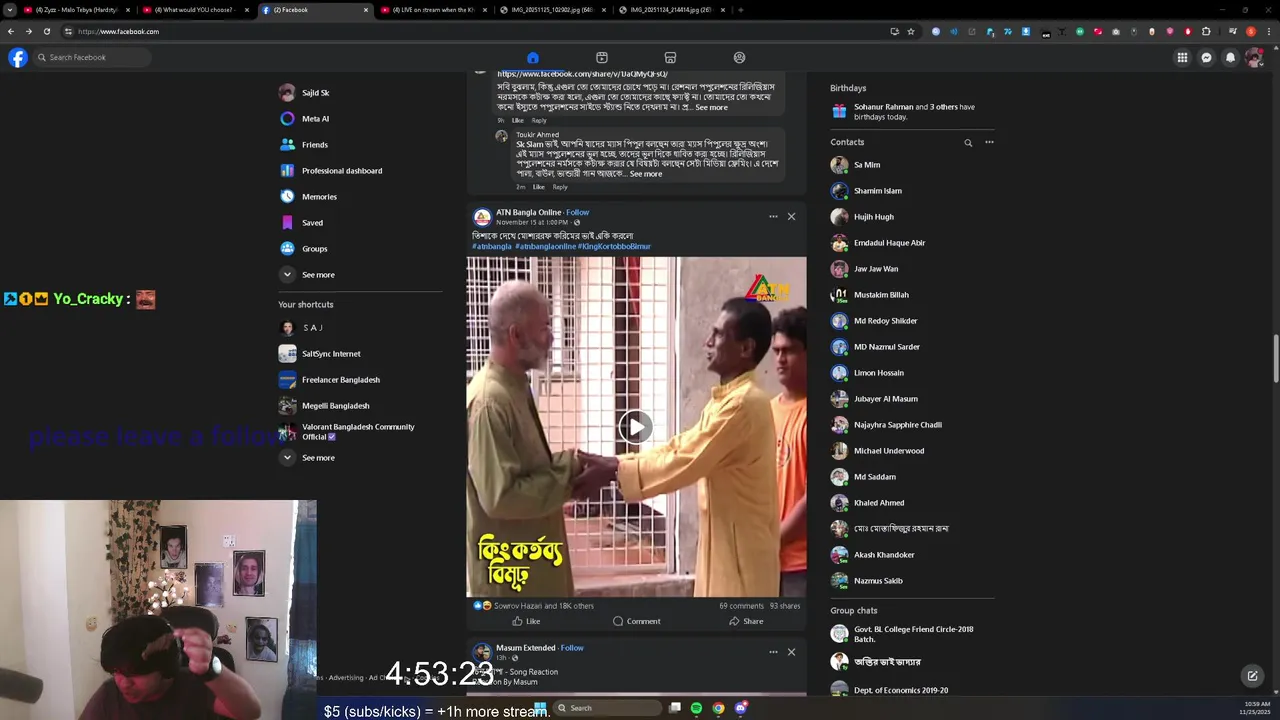This screenshot has height=720, width=1280.
Task: Open the account profile avatar menu
Action: click(x=1255, y=57)
